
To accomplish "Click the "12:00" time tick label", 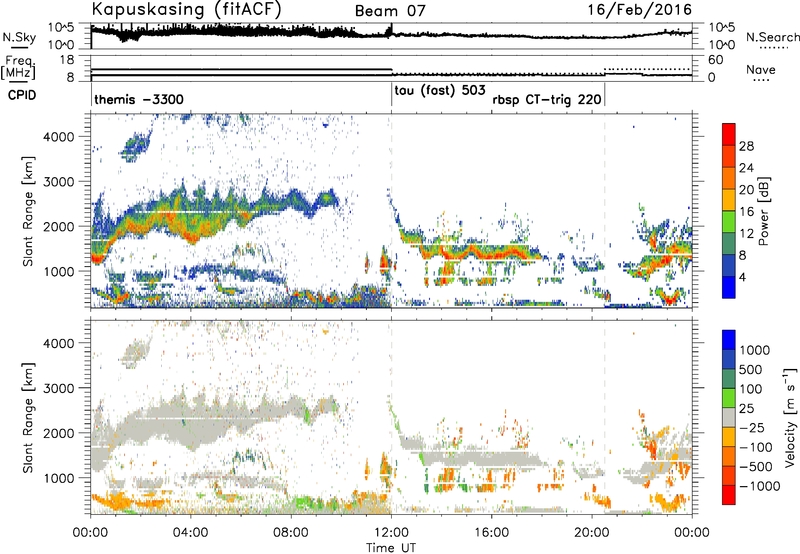I will (391, 533).
